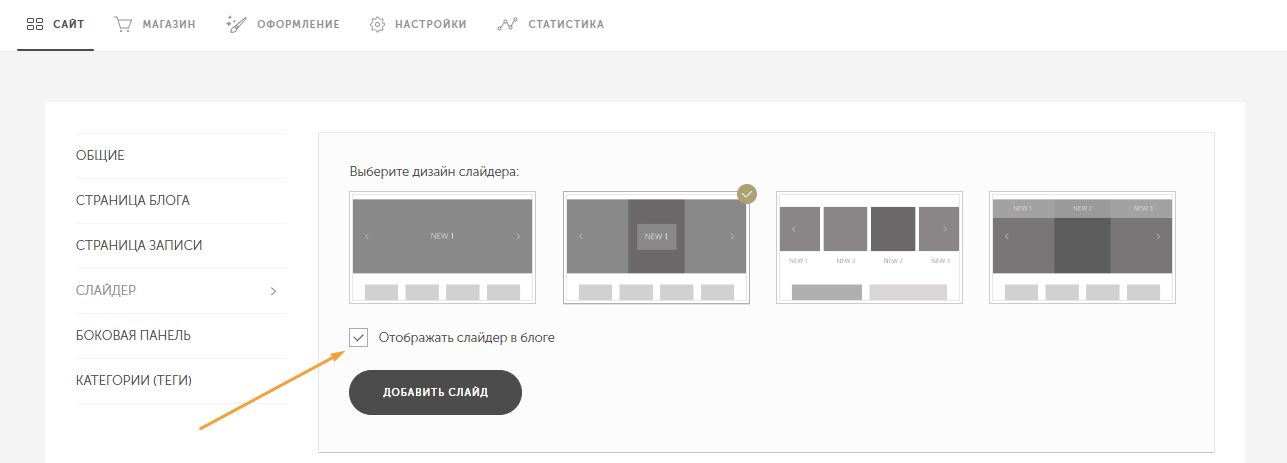Choose the third slider design with four tiles
This screenshot has width=1287, height=463.
tap(869, 247)
